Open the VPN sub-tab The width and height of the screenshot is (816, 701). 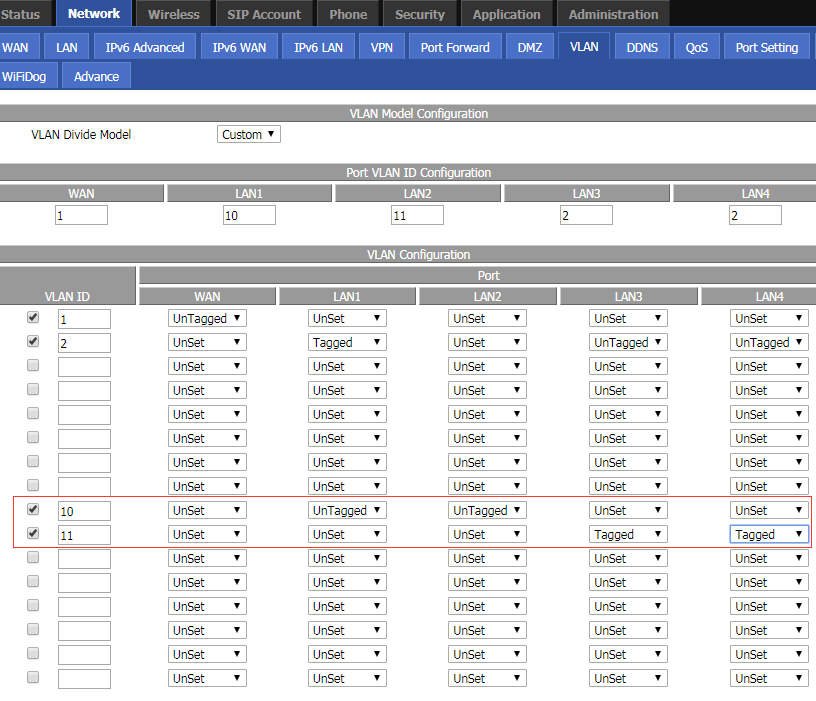tap(381, 47)
